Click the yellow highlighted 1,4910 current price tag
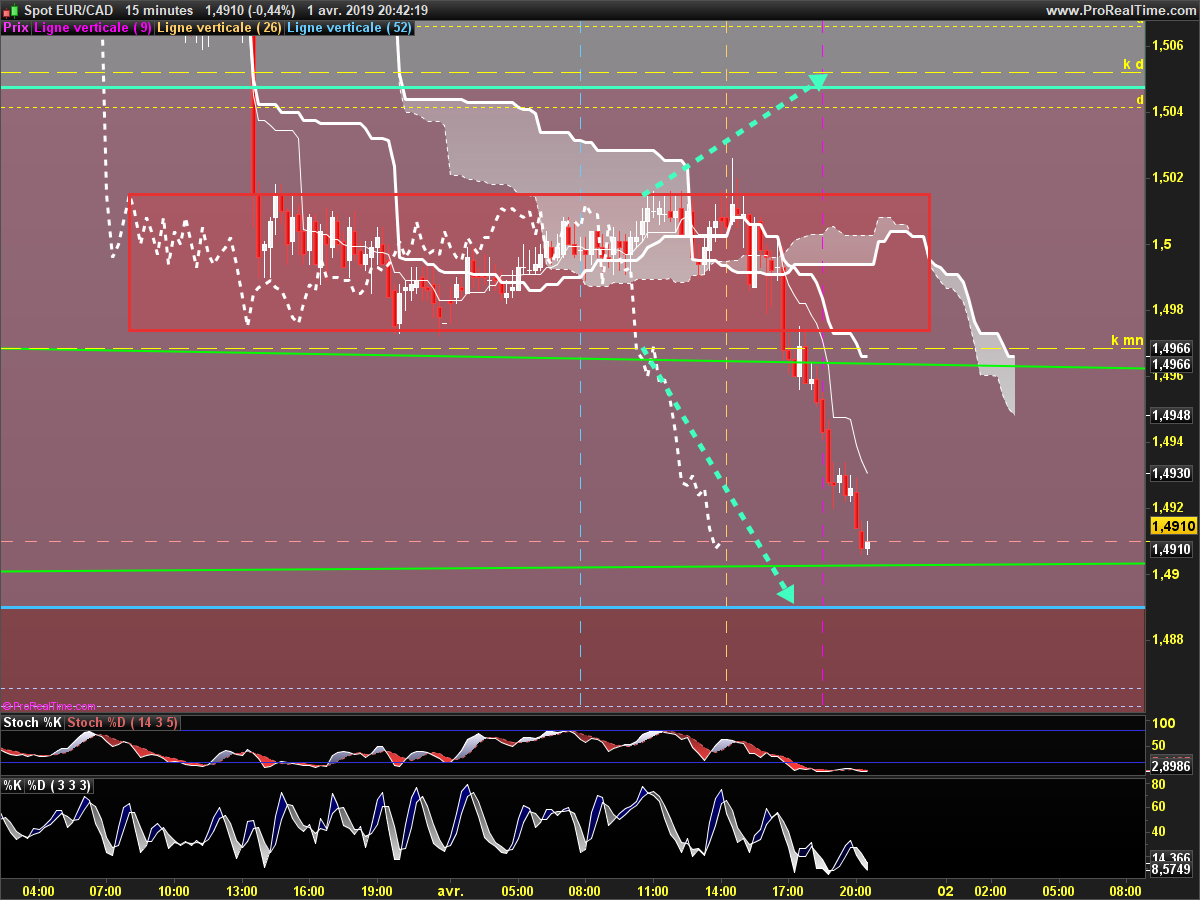 [1173, 526]
